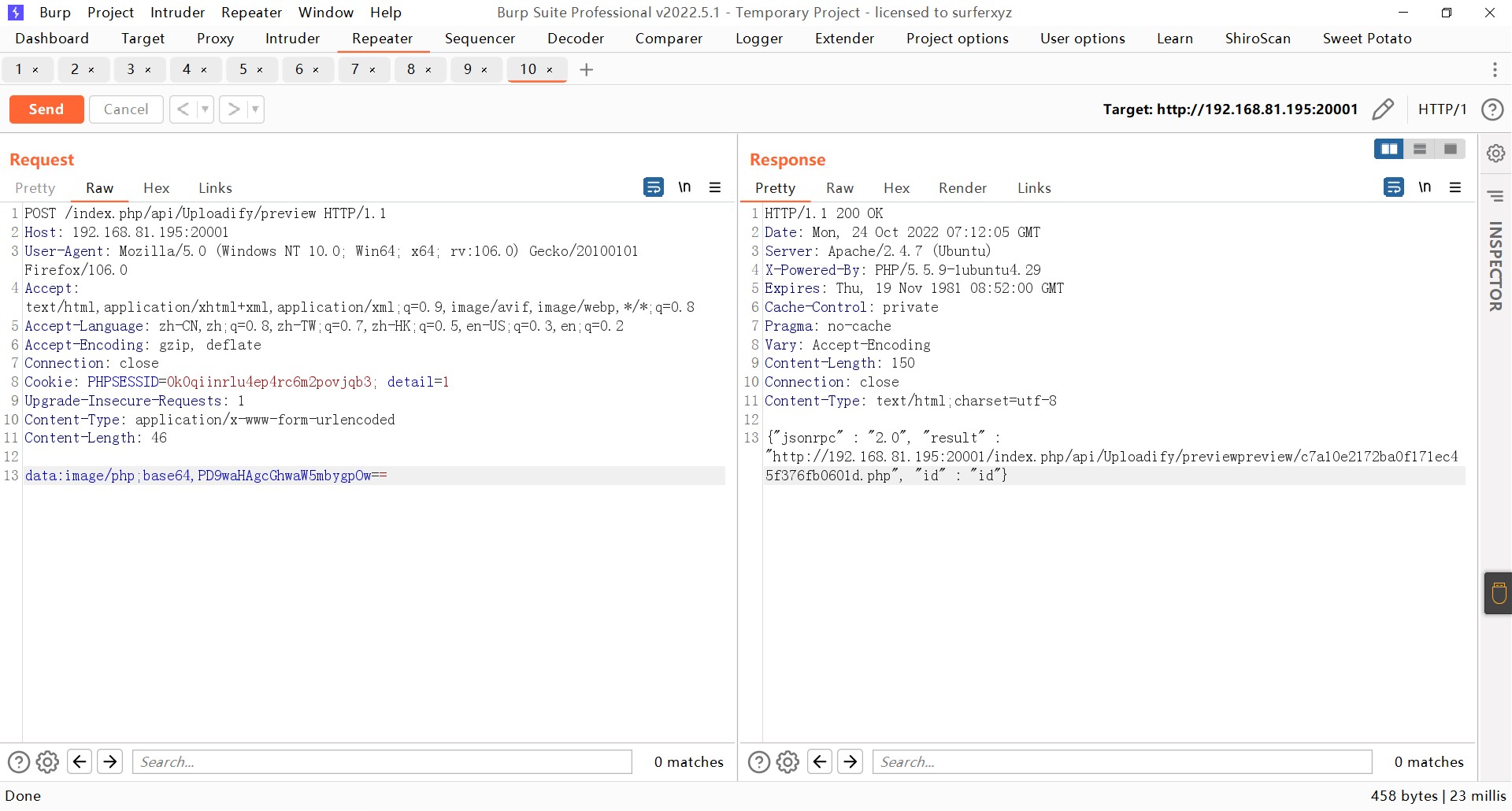This screenshot has height=811, width=1512.
Task: Open the history forward dropdown arrow
Action: 255,109
